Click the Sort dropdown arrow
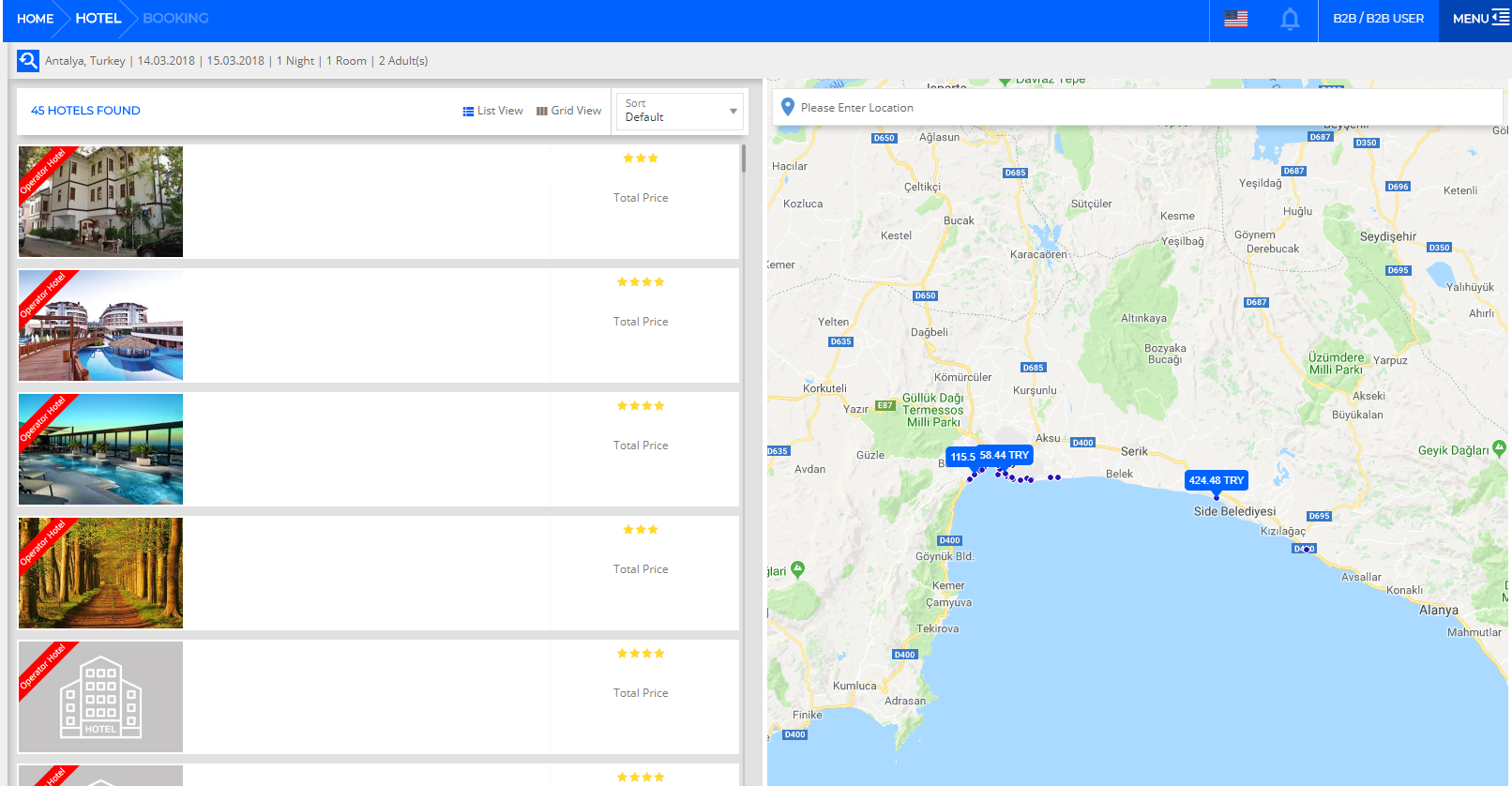 click(733, 112)
